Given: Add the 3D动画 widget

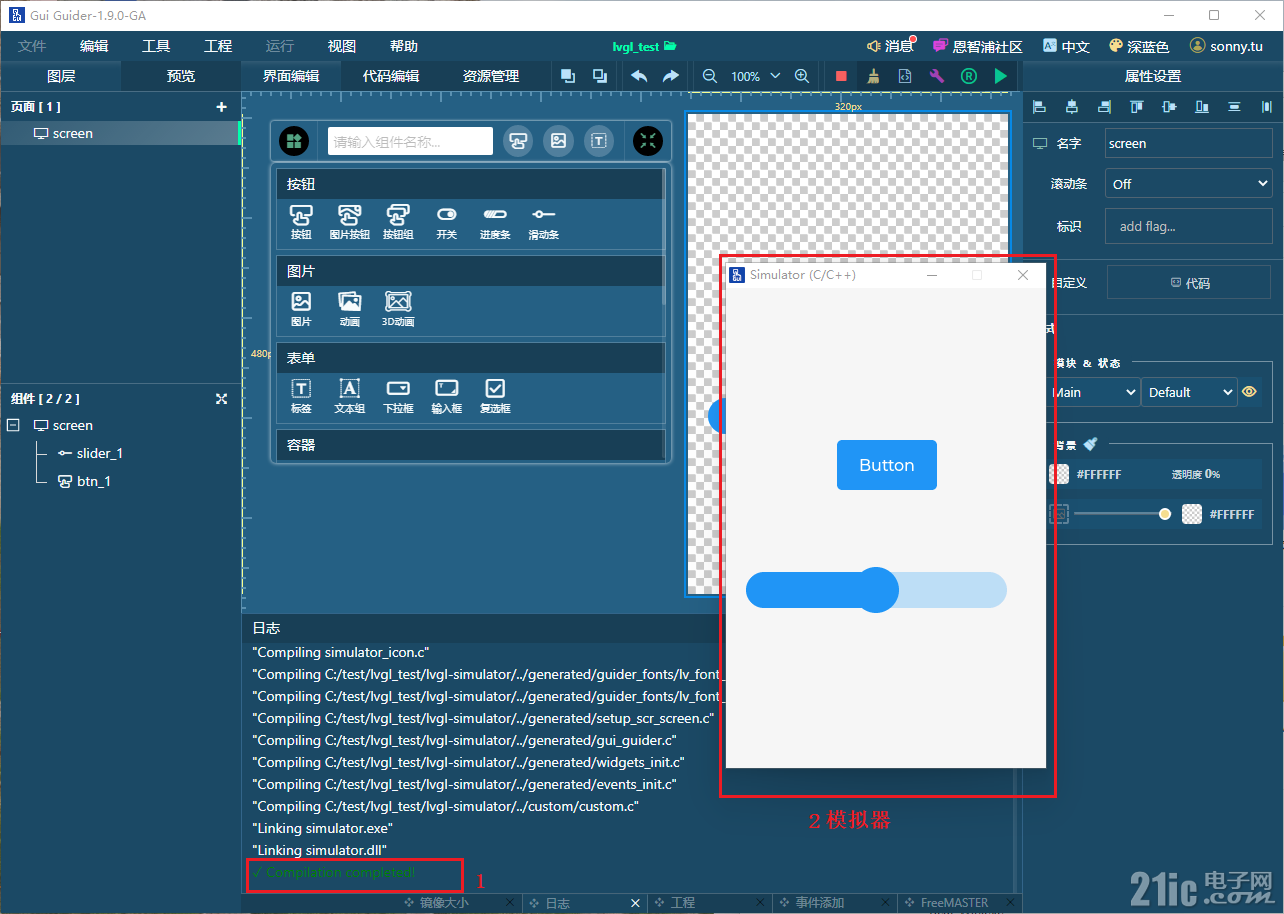Looking at the screenshot, I should [x=398, y=309].
